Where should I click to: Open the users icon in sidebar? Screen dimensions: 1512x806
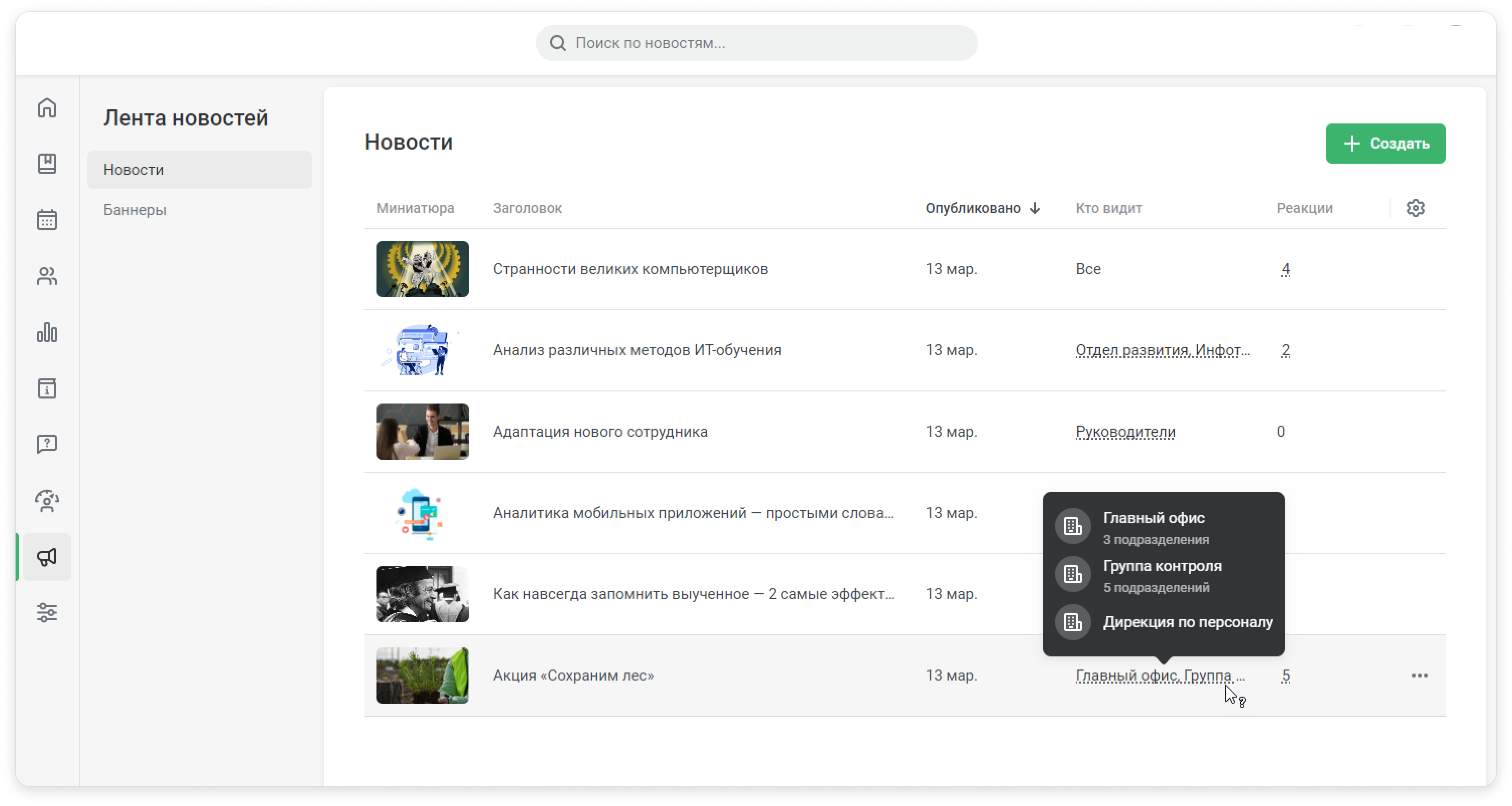(x=47, y=276)
